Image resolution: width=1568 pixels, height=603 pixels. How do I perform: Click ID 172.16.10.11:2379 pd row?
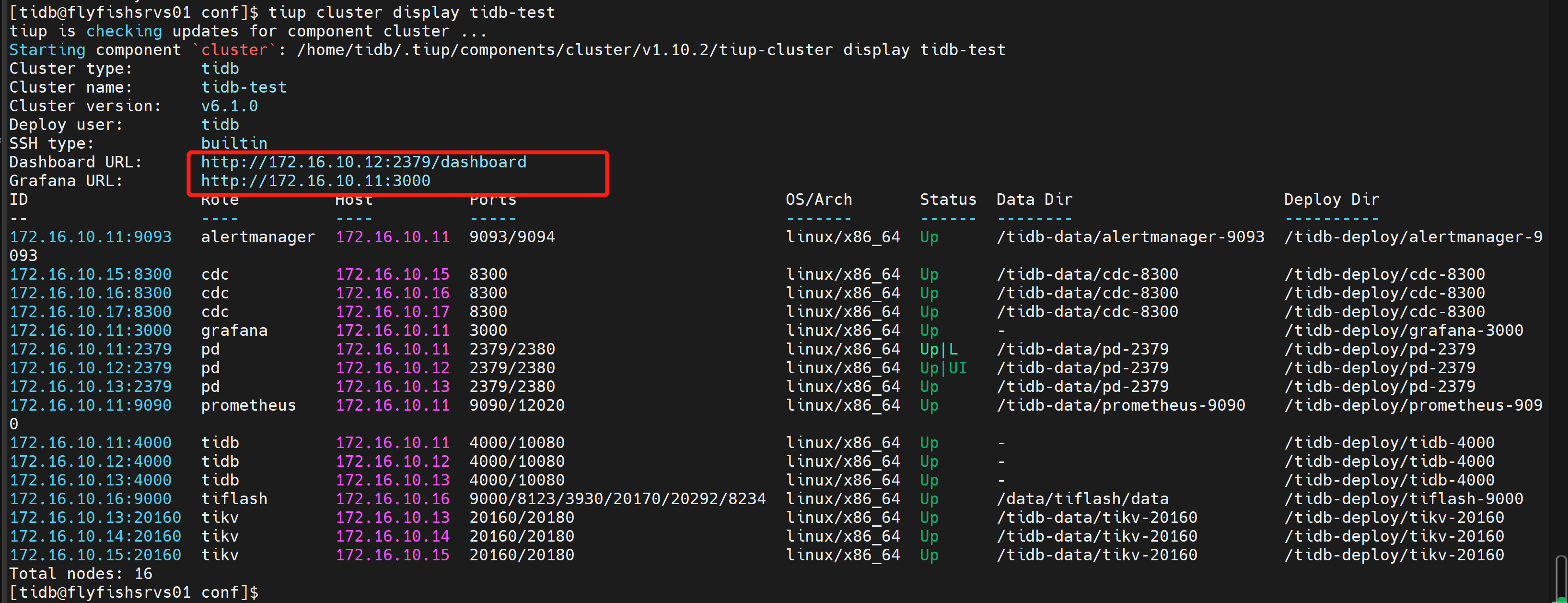[x=91, y=349]
